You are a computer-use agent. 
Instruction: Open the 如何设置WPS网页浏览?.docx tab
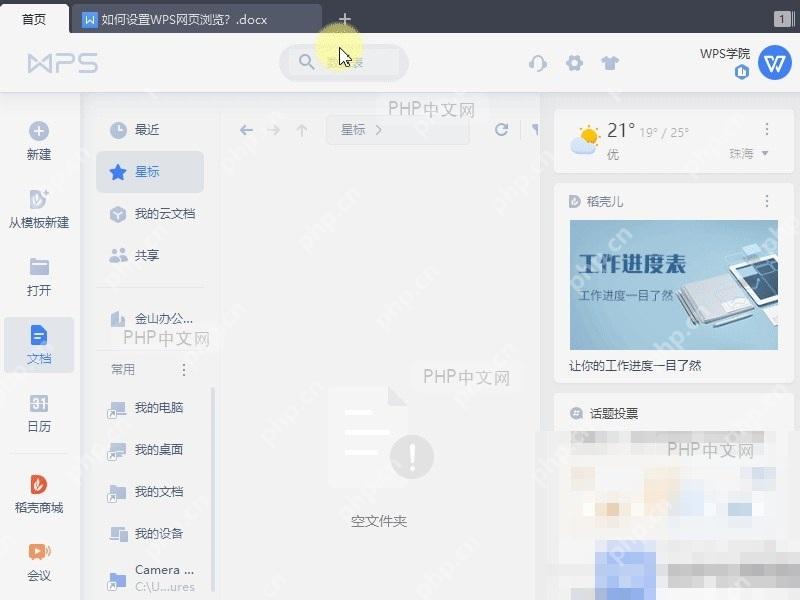tap(196, 19)
